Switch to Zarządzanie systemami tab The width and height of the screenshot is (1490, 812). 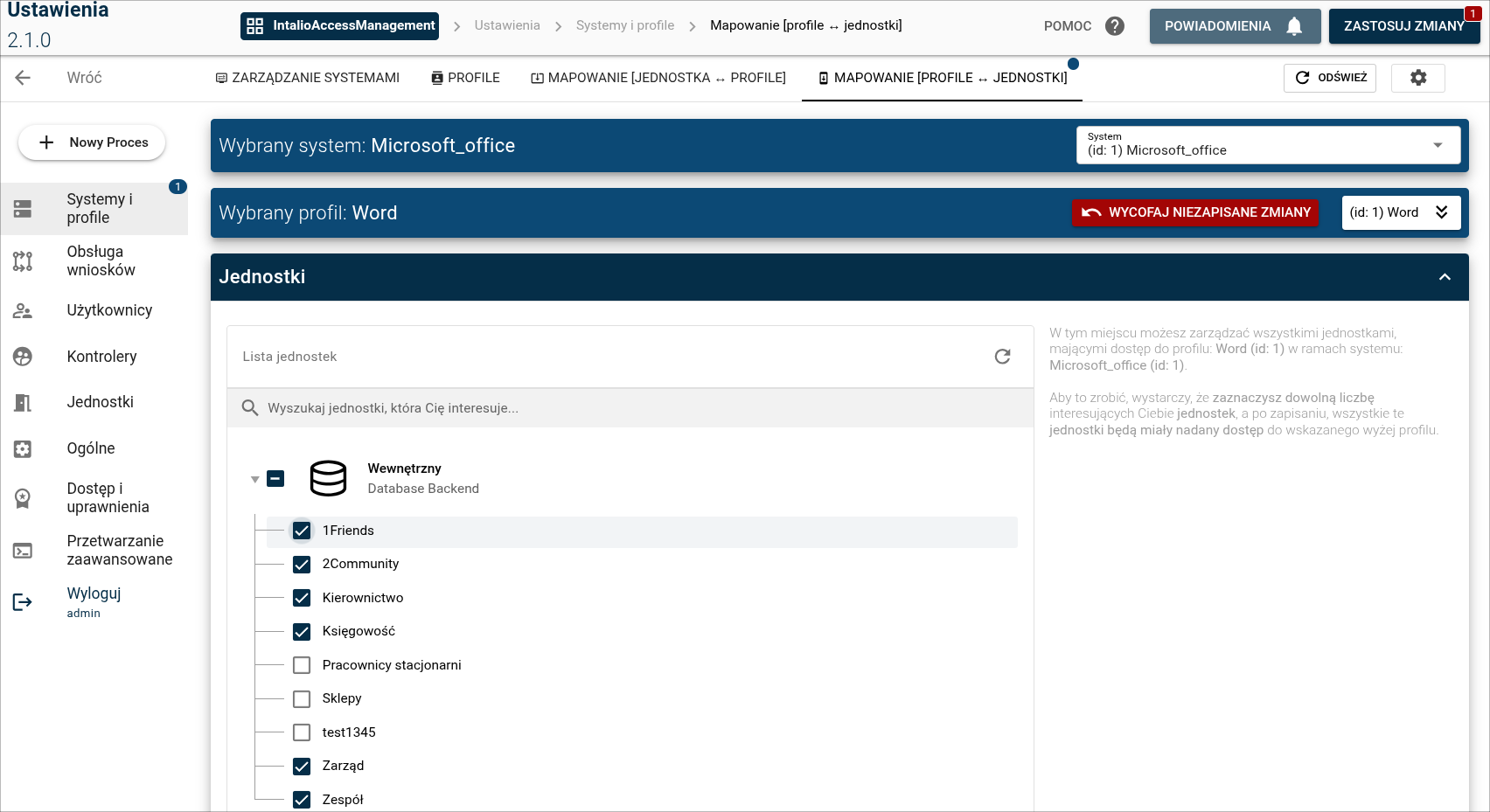pos(308,78)
